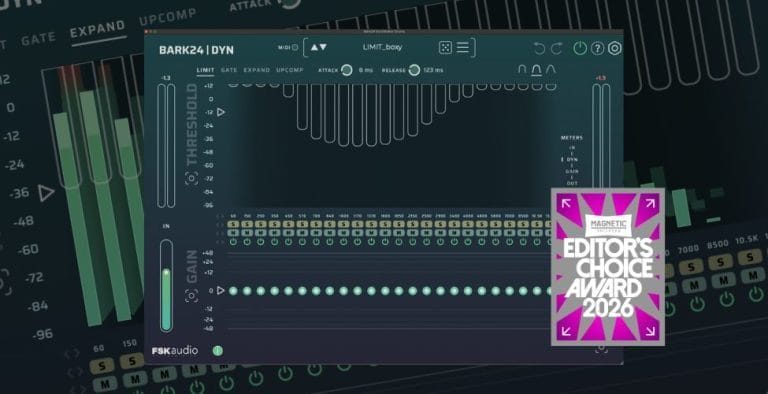
Task: Solo the 60 Hz band
Action: click(233, 224)
